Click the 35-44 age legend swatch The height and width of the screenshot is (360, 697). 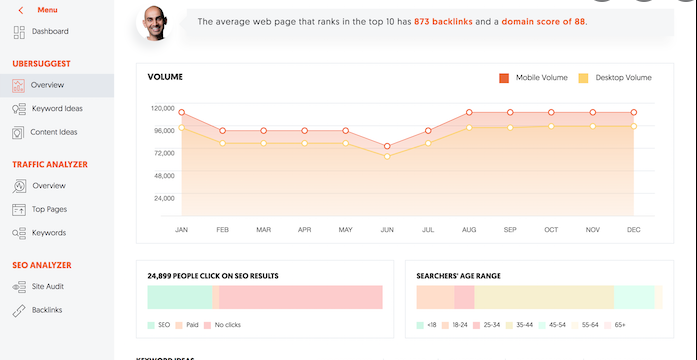point(509,325)
